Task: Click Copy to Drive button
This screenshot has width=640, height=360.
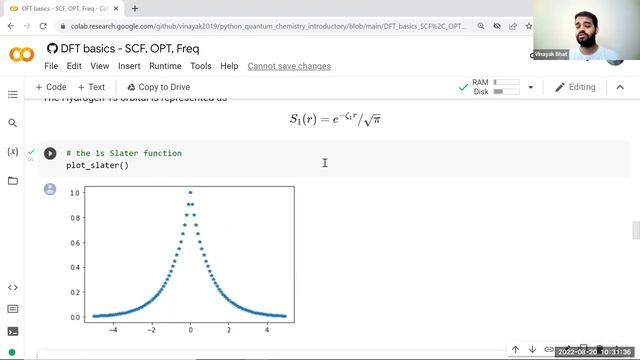Action: (x=158, y=87)
